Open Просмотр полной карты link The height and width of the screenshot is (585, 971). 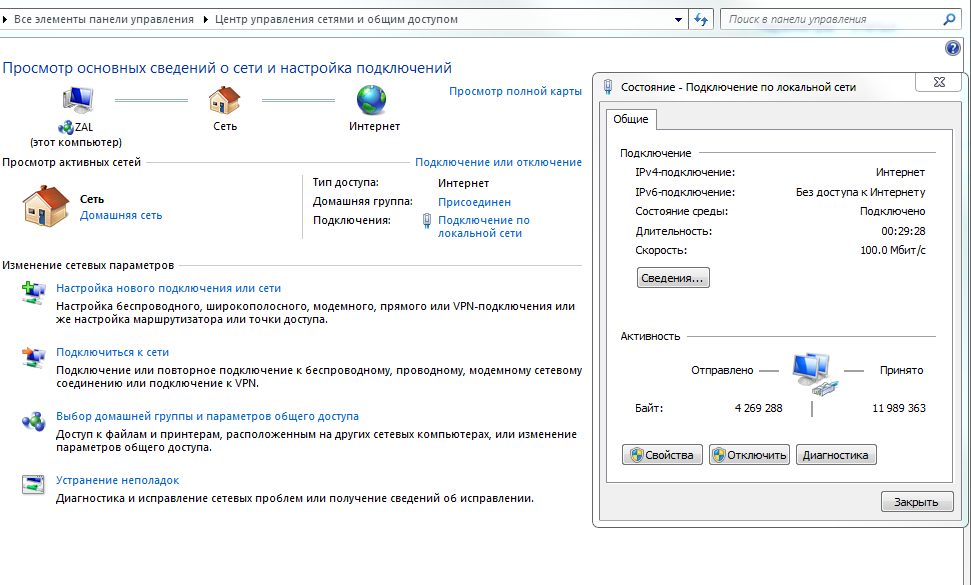click(x=515, y=91)
